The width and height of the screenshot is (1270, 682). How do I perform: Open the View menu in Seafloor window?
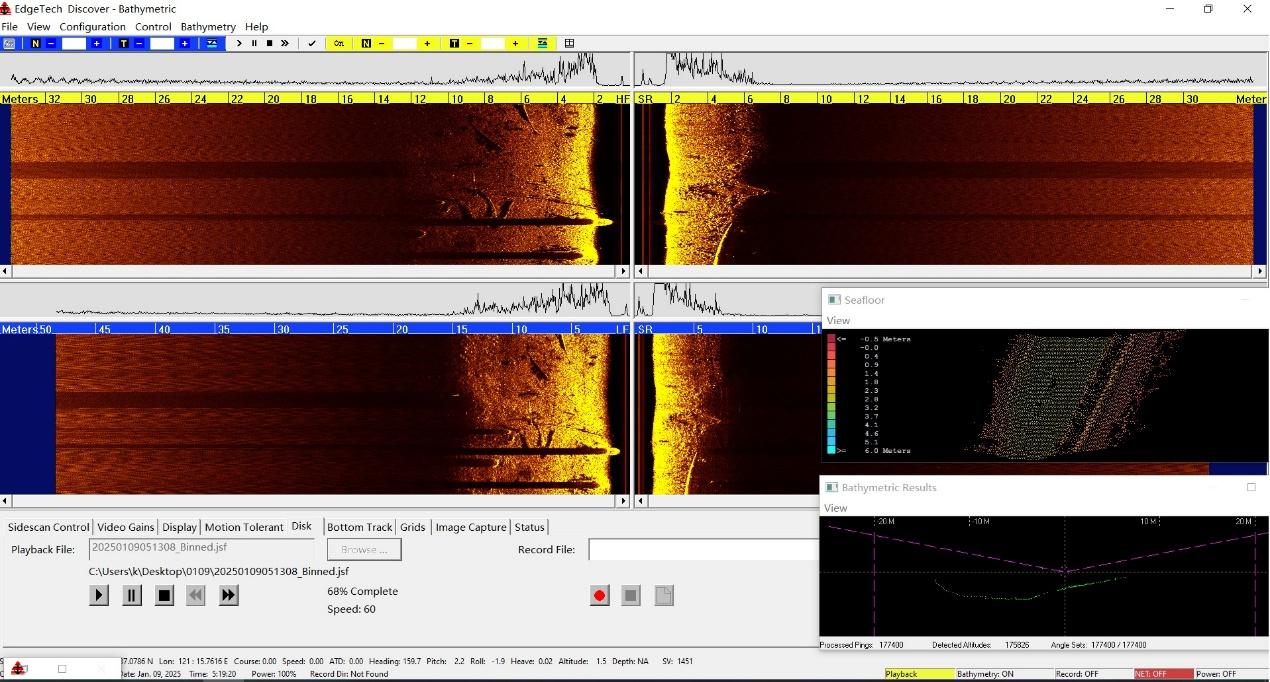click(837, 320)
